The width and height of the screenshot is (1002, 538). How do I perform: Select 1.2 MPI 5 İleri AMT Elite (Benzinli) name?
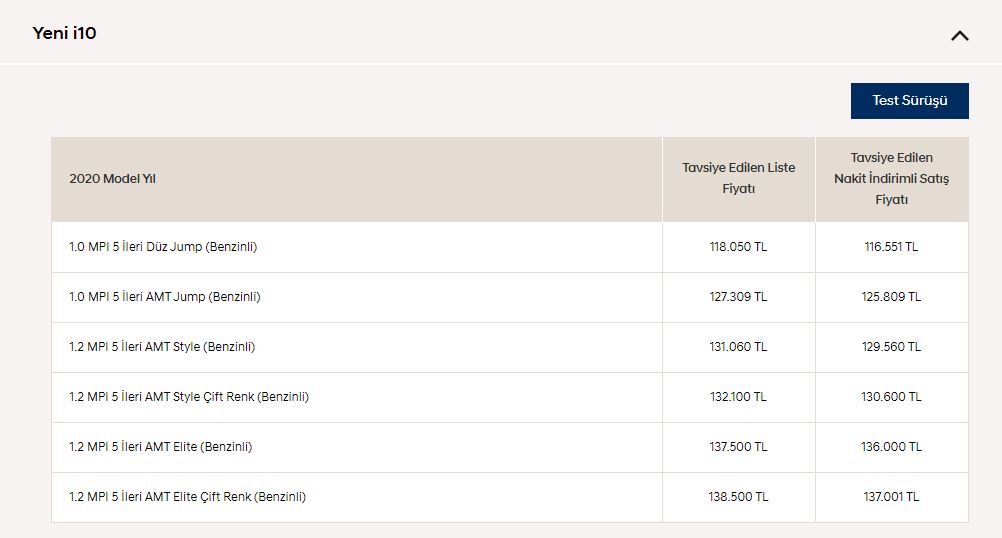pos(160,447)
